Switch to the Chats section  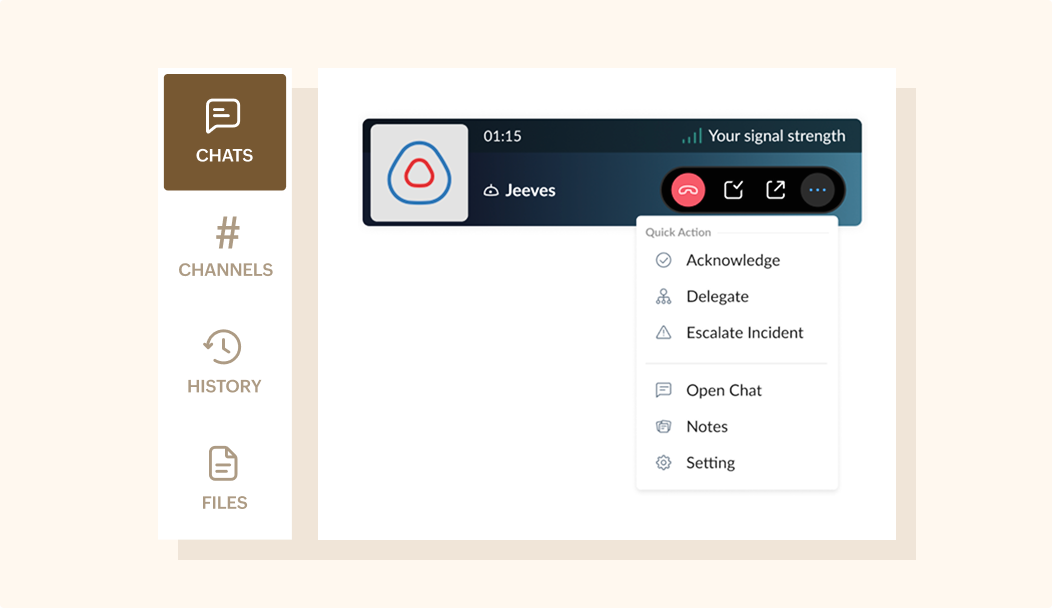(x=224, y=132)
